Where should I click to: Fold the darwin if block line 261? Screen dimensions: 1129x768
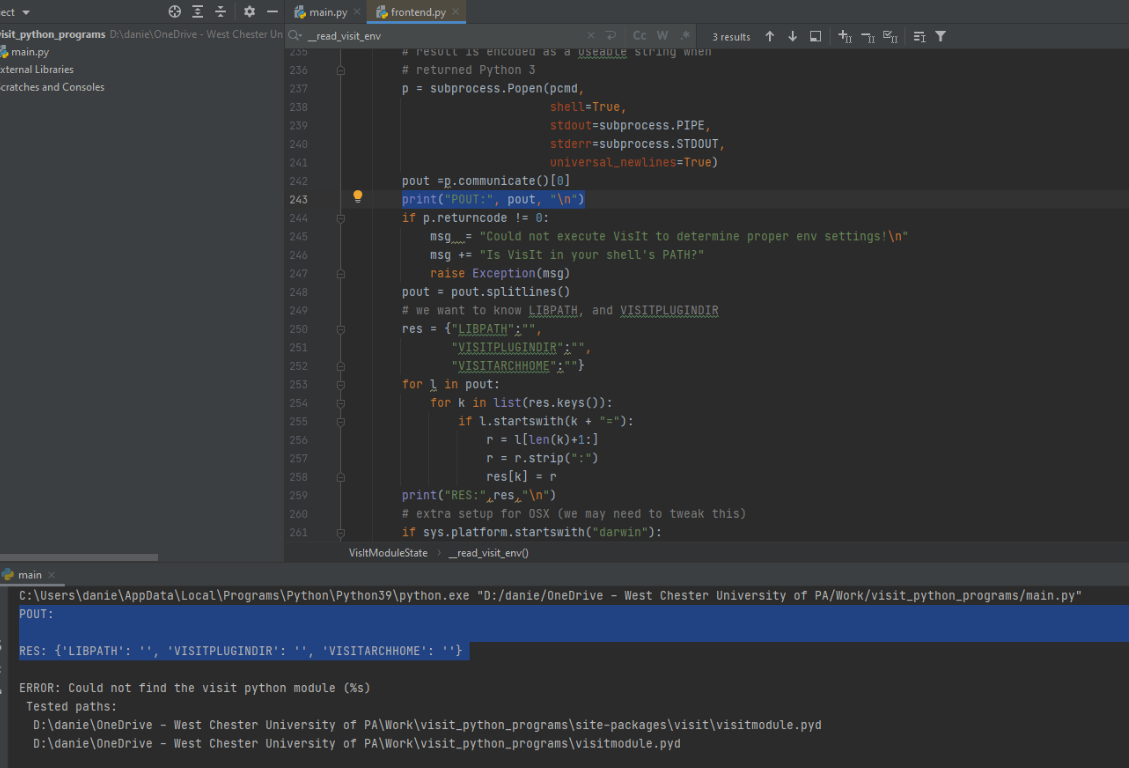(x=341, y=533)
